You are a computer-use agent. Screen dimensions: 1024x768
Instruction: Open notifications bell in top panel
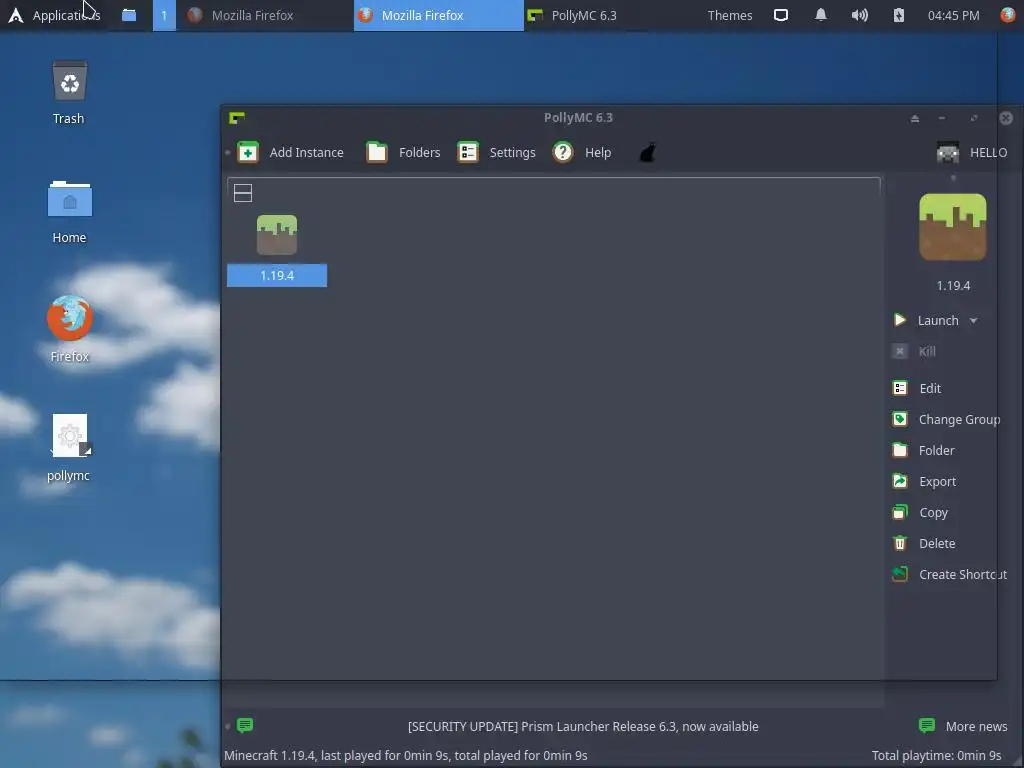(x=820, y=15)
